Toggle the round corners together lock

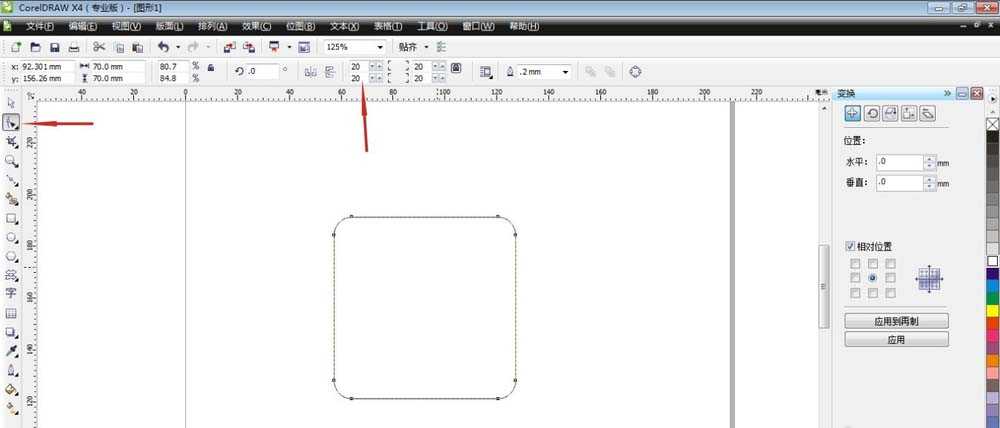pos(456,67)
